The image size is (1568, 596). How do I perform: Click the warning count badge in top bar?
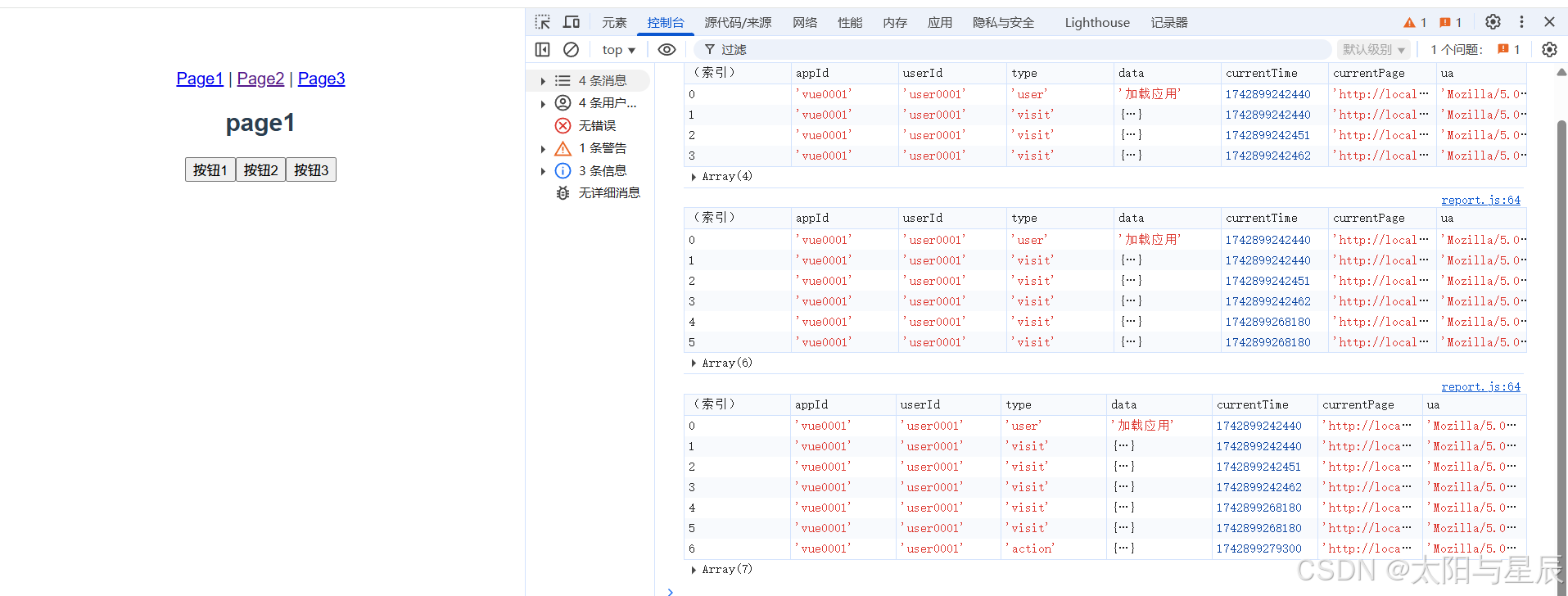(1415, 22)
